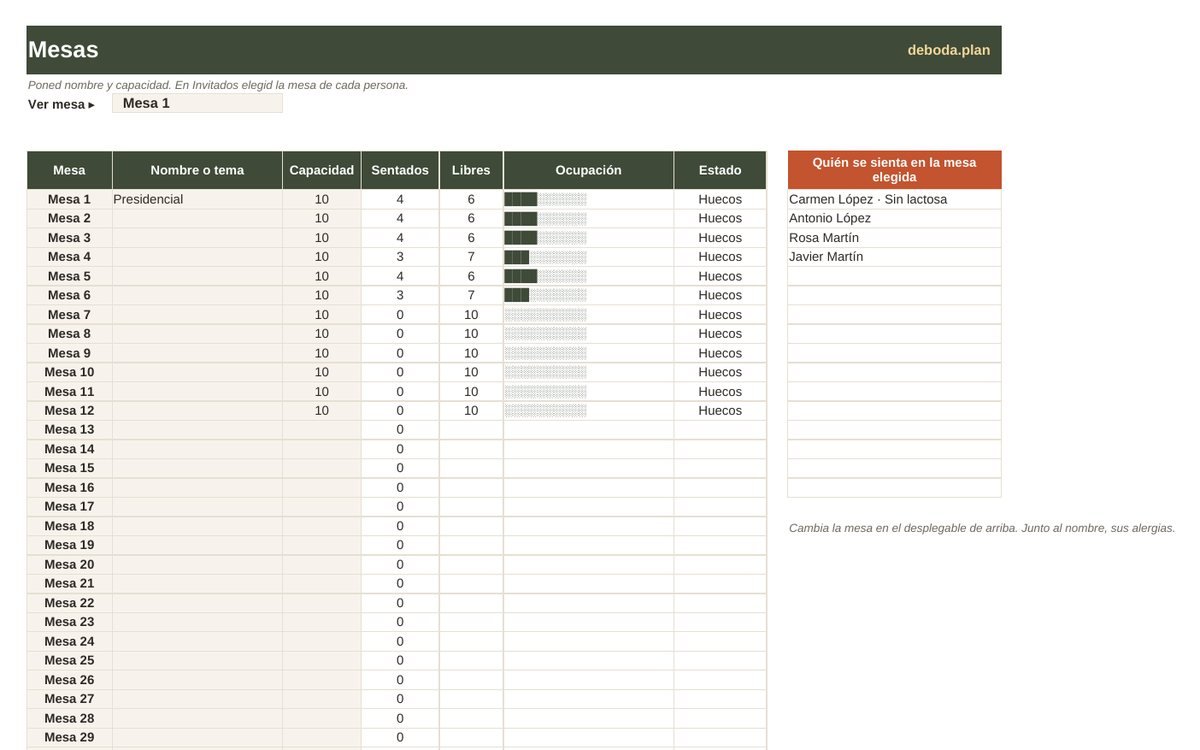Viewport: 1200px width, 750px height.
Task: Click the Sentados value for Mesa 2
Action: tap(400, 218)
